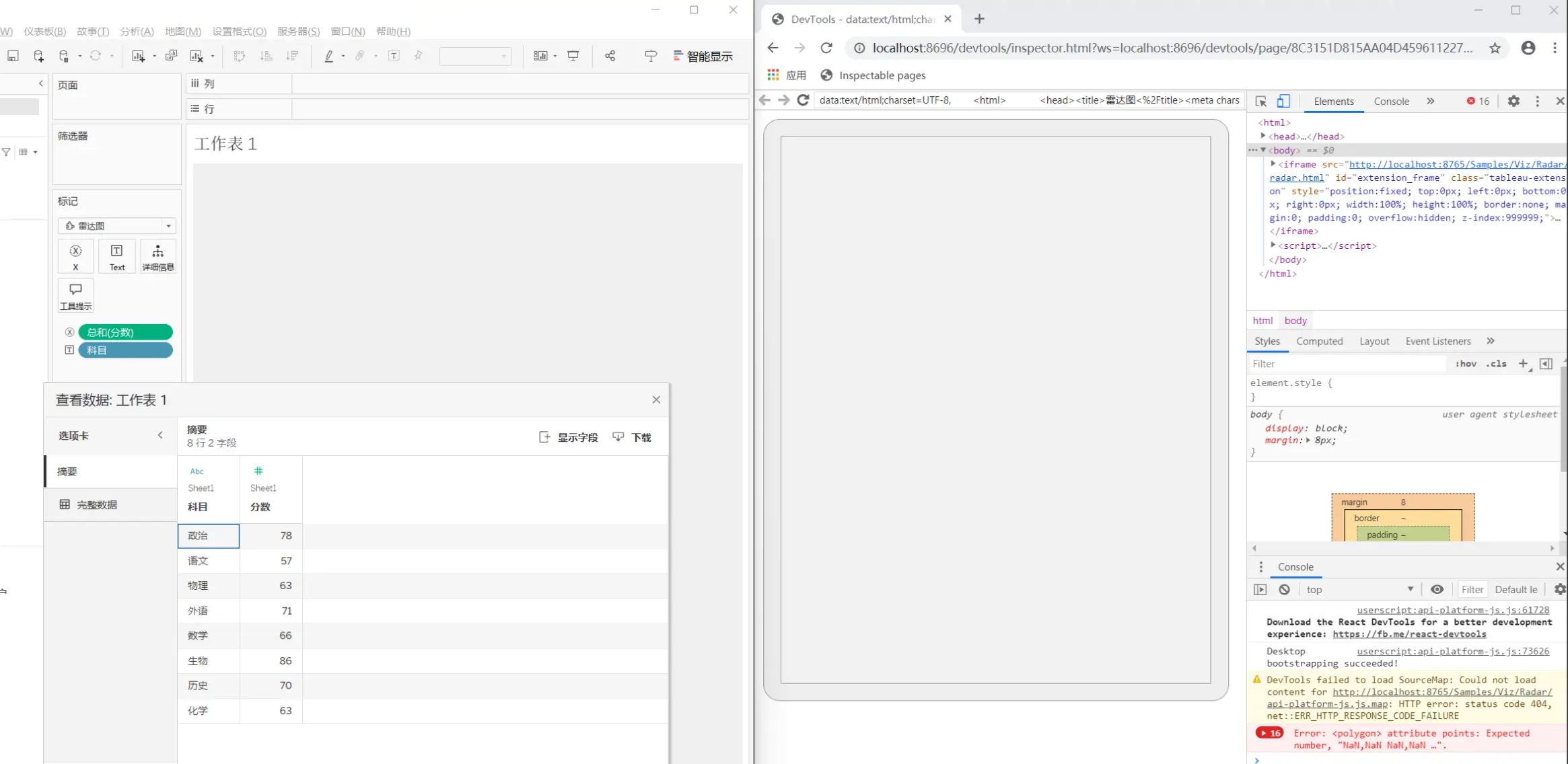Click the eye live expression icon

(x=1437, y=589)
